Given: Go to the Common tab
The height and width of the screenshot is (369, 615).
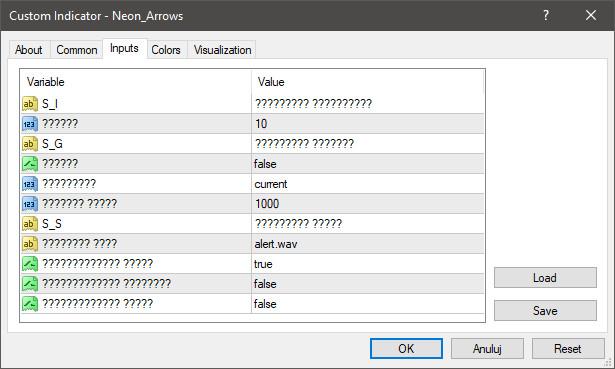Looking at the screenshot, I should tap(76, 50).
